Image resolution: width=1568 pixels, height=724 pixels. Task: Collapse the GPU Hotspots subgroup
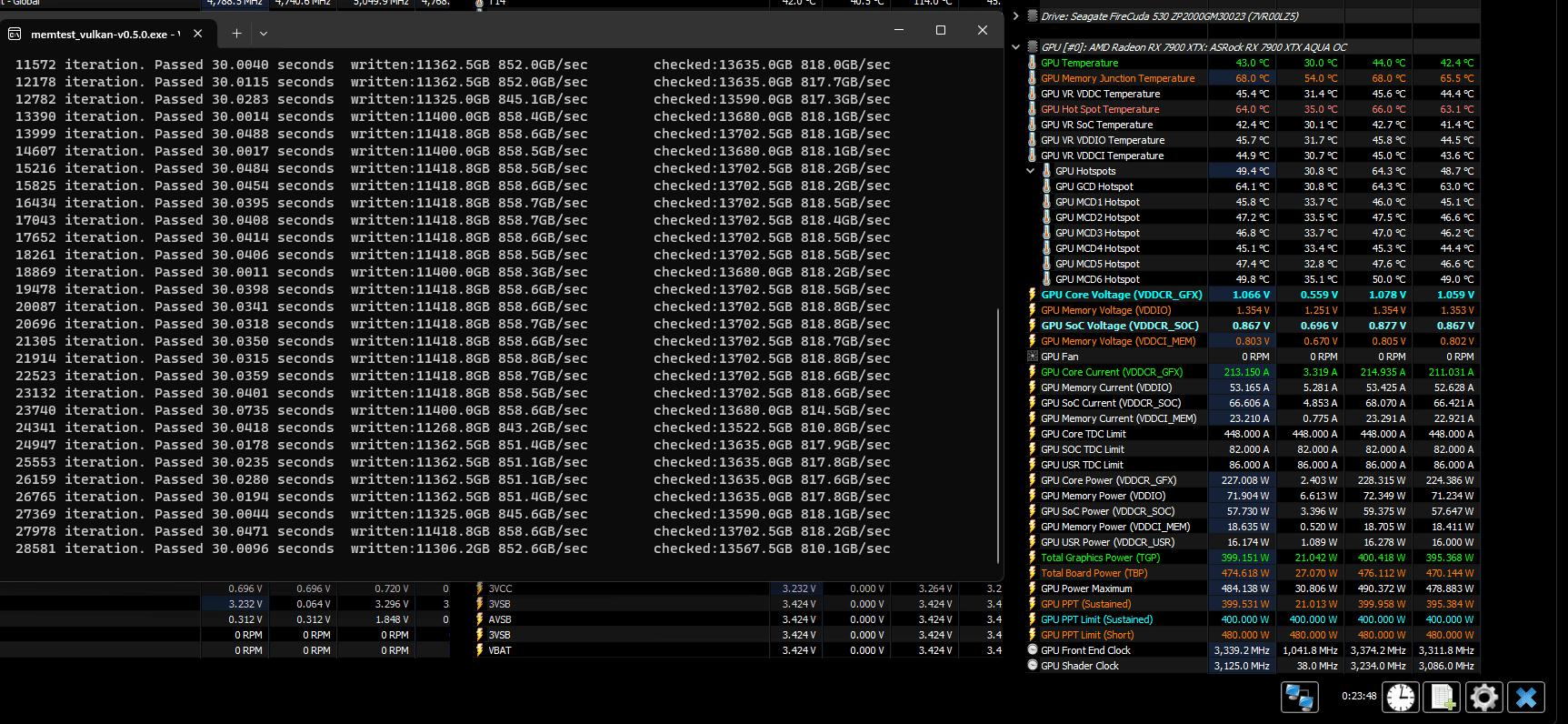[x=1031, y=171]
